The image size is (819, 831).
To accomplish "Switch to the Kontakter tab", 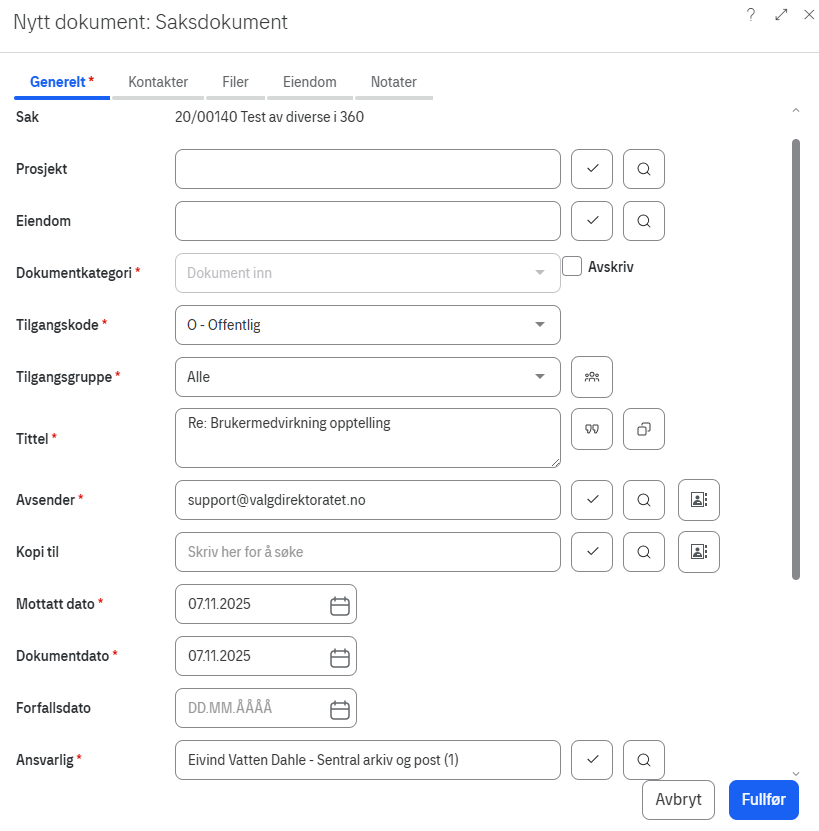I will tap(158, 82).
